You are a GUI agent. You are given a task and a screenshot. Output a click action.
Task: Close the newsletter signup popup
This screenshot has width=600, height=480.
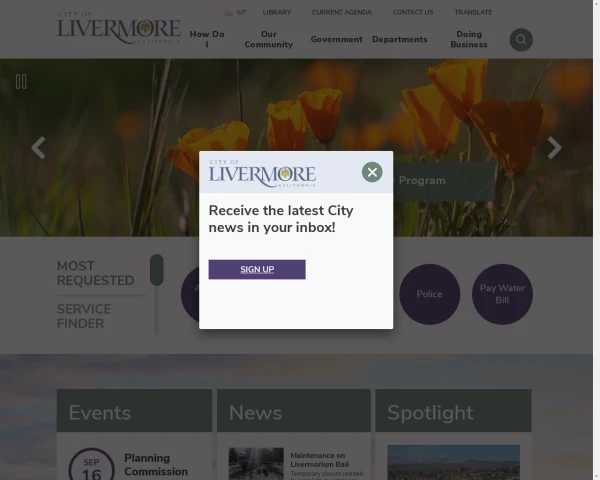click(x=372, y=172)
